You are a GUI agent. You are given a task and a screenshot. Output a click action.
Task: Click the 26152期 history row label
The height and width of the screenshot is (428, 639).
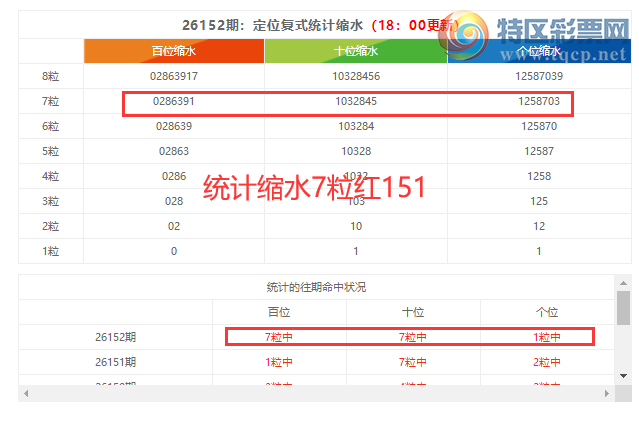(x=115, y=337)
